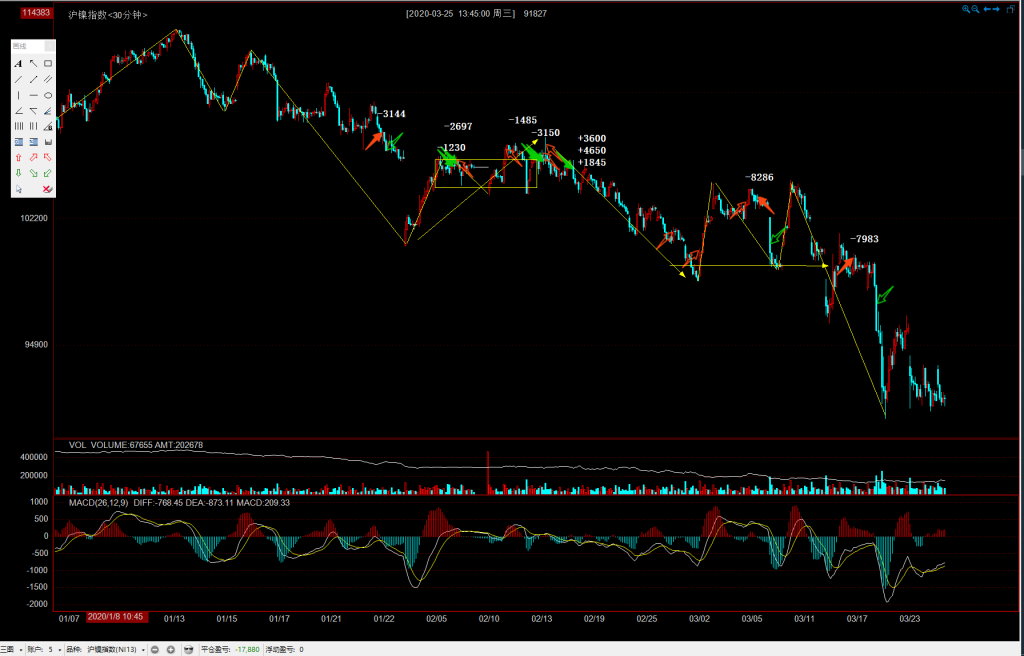Zoom in the chart with magnifier plus
1024x656 pixels.
tap(966, 9)
